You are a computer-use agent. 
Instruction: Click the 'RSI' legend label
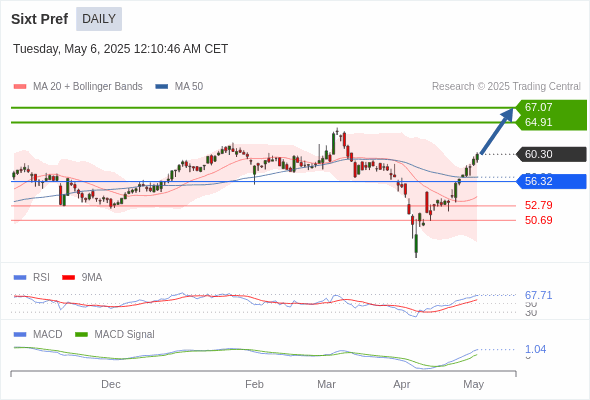(x=41, y=278)
